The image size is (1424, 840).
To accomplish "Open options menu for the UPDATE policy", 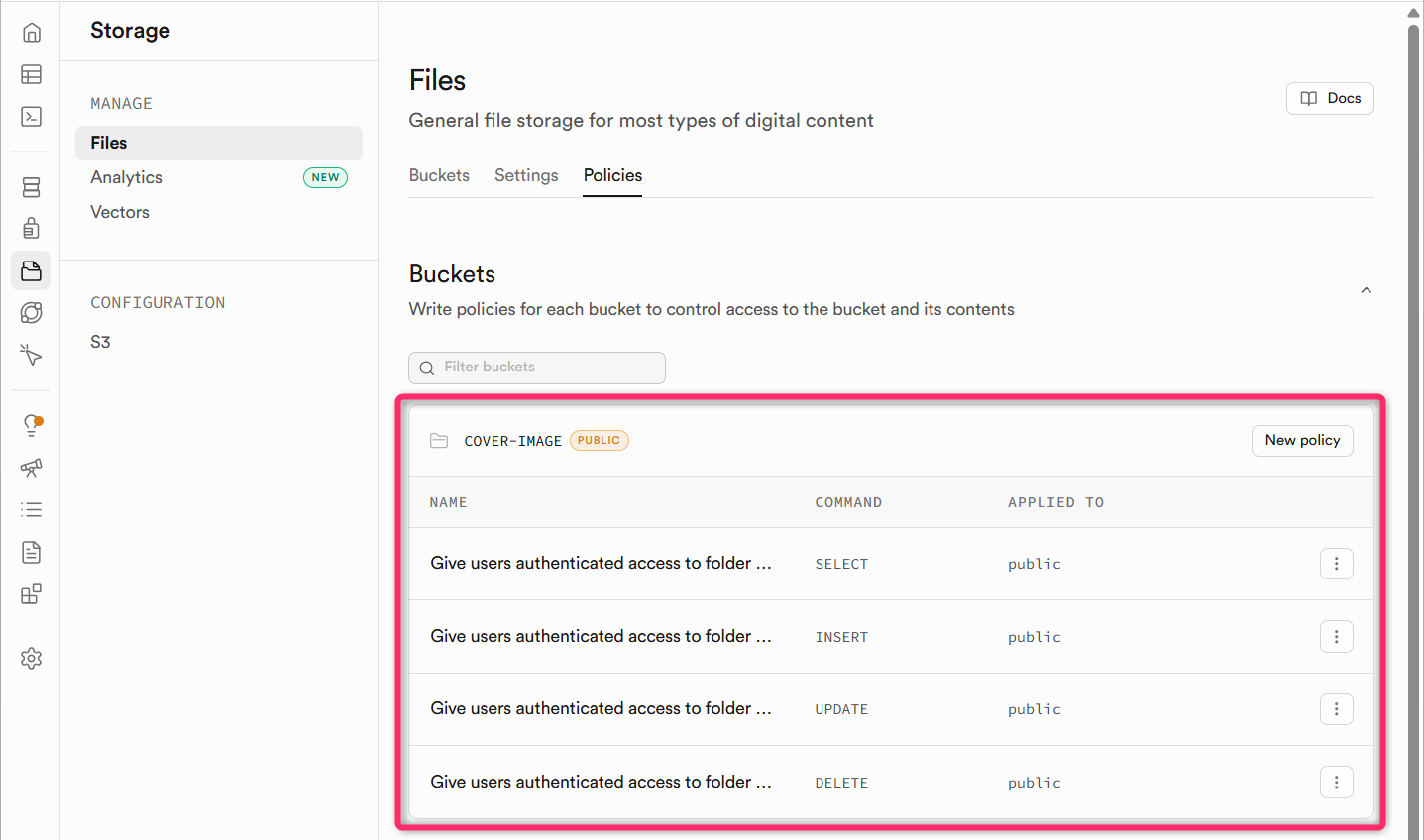I will (x=1336, y=709).
